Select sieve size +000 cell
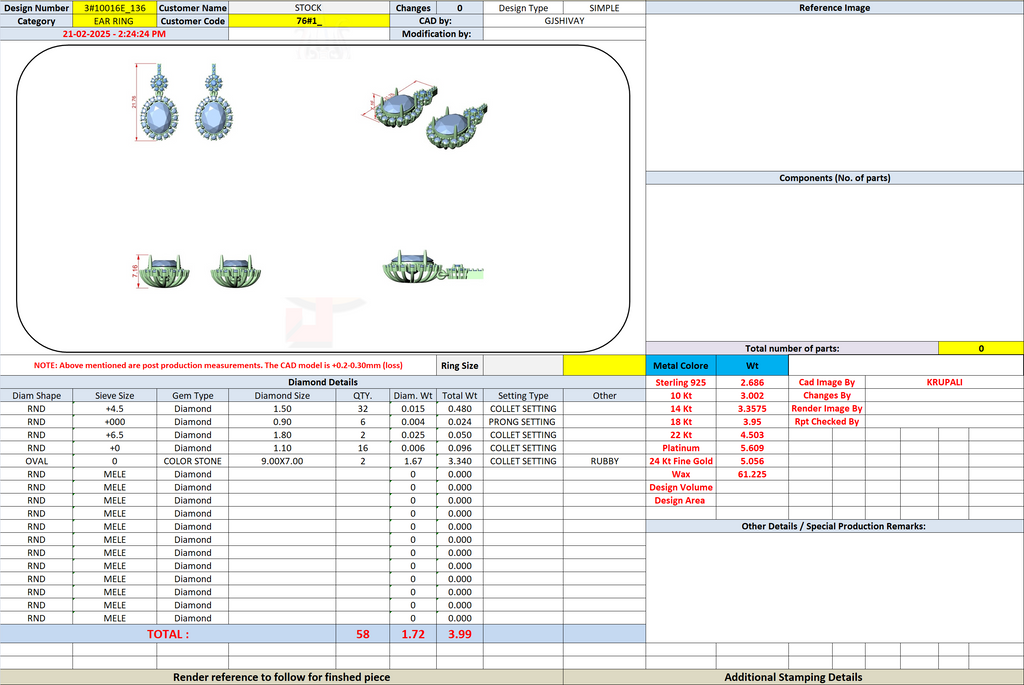1024x685 pixels. point(114,422)
